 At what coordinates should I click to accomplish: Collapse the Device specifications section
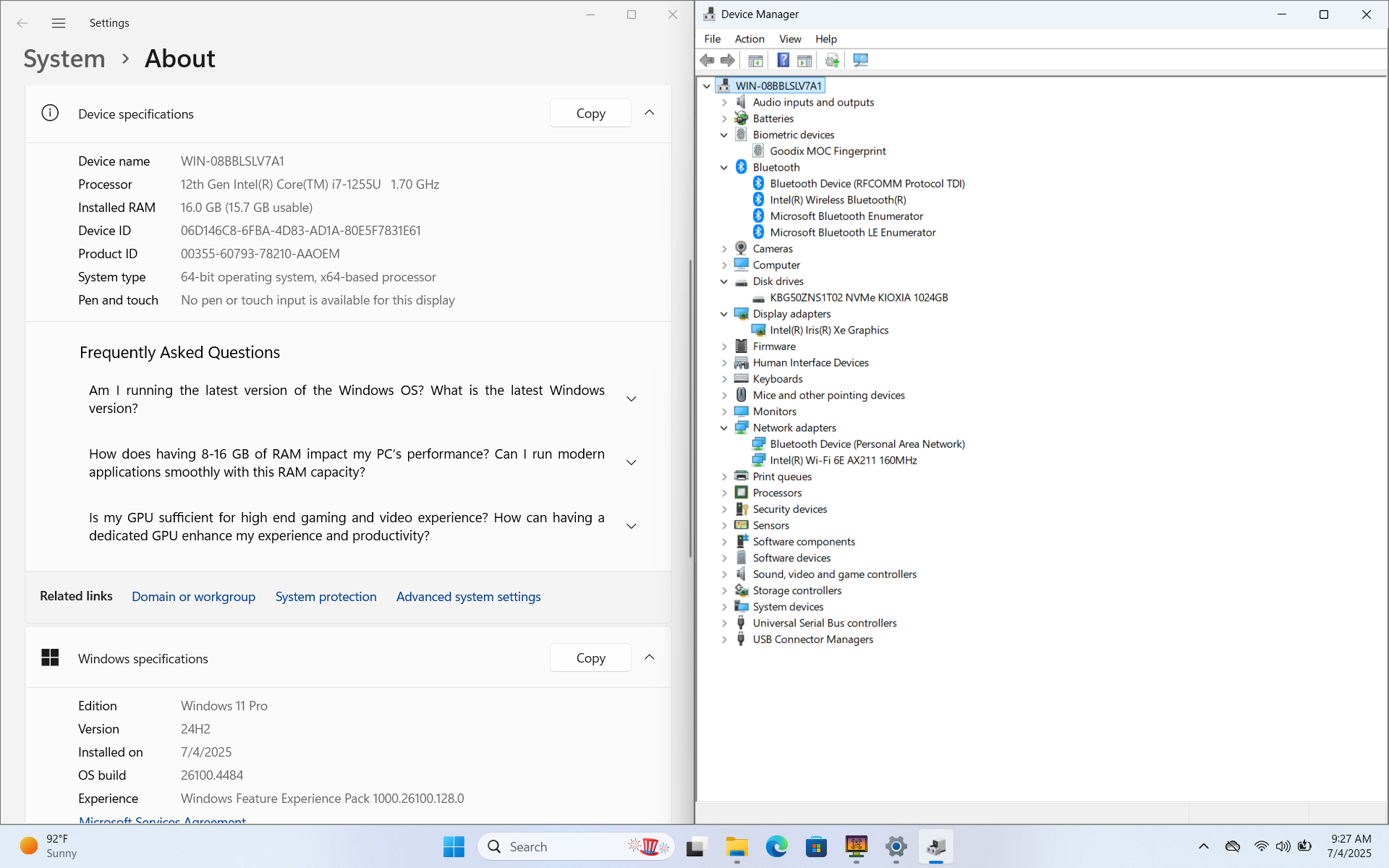pos(649,113)
